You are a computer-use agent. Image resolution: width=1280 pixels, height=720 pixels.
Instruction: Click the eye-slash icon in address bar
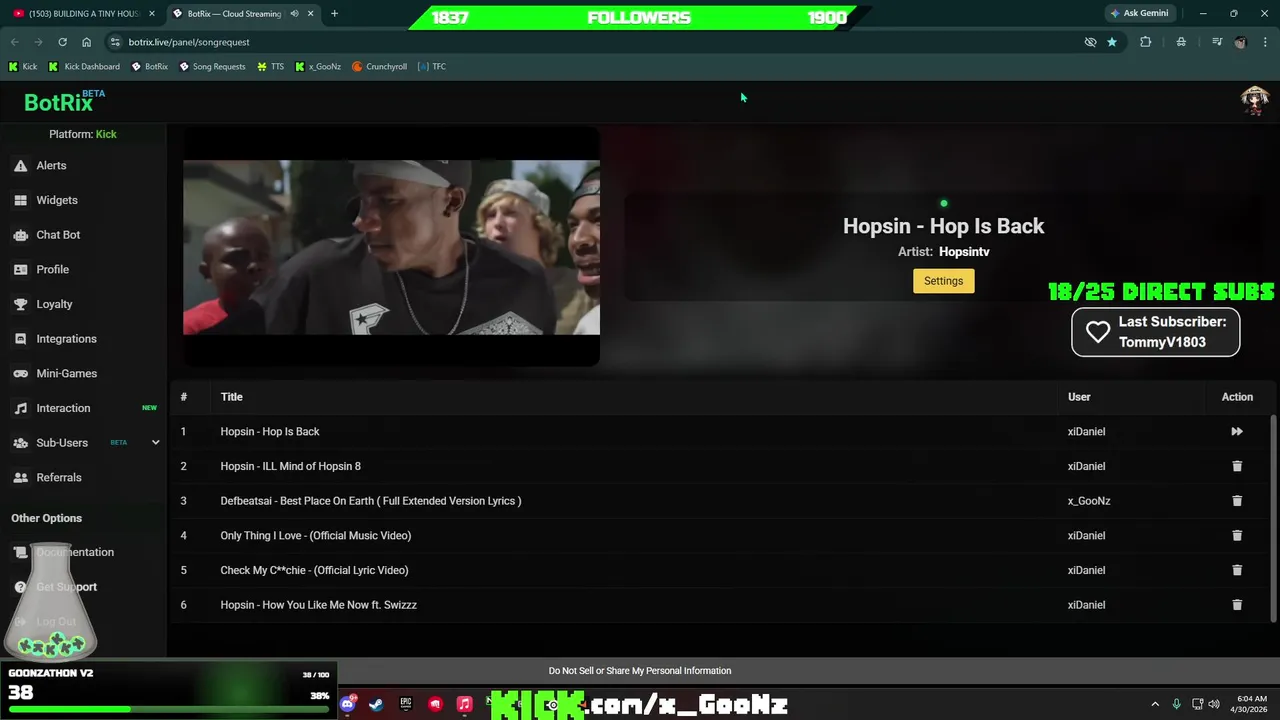1091,42
